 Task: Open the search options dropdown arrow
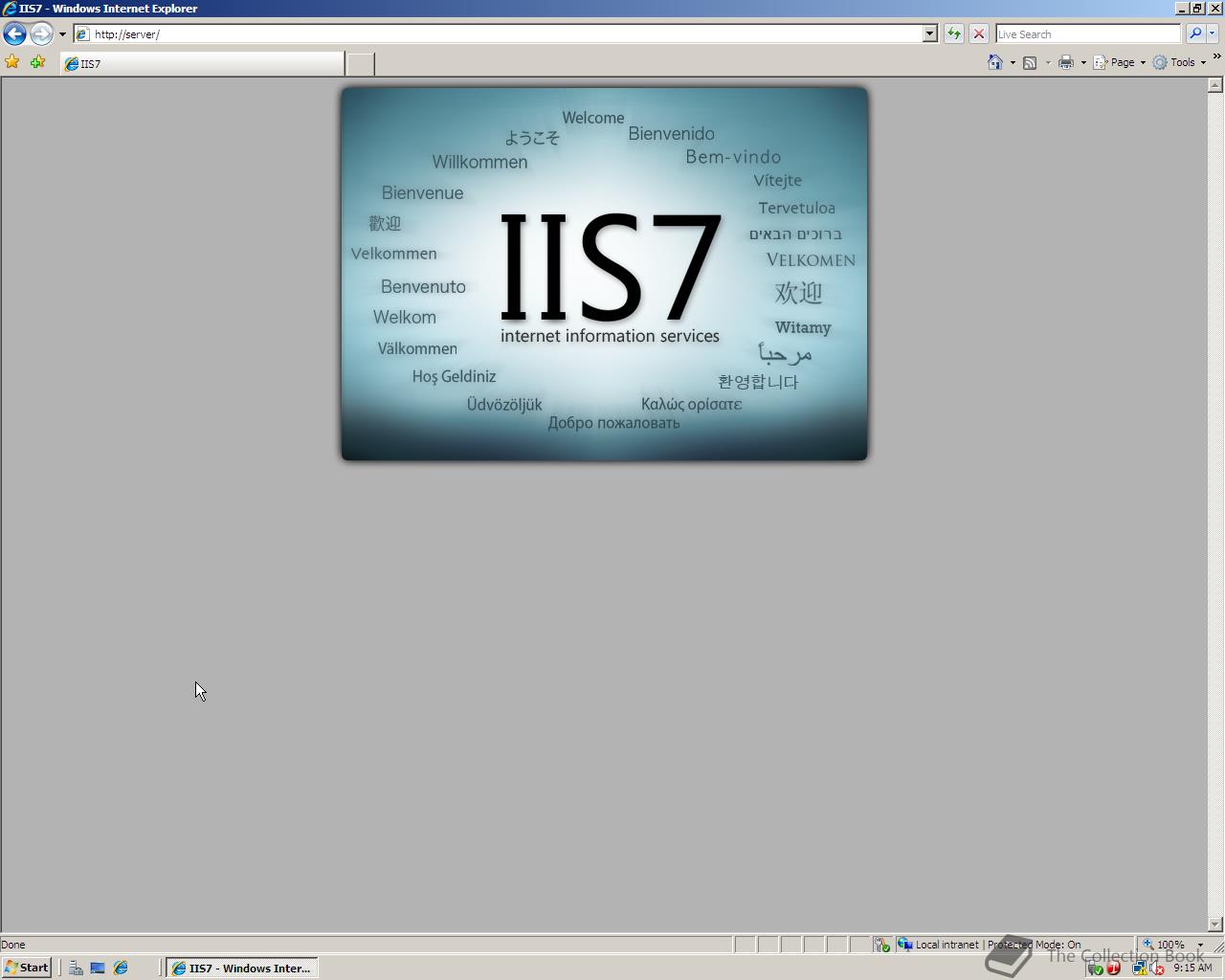click(x=1212, y=33)
